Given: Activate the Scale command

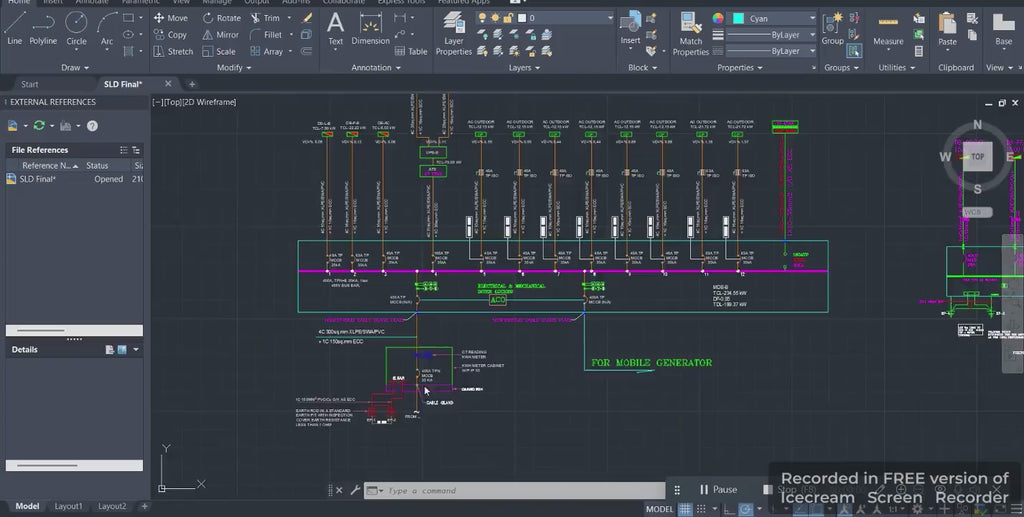Looking at the screenshot, I should 219,51.
